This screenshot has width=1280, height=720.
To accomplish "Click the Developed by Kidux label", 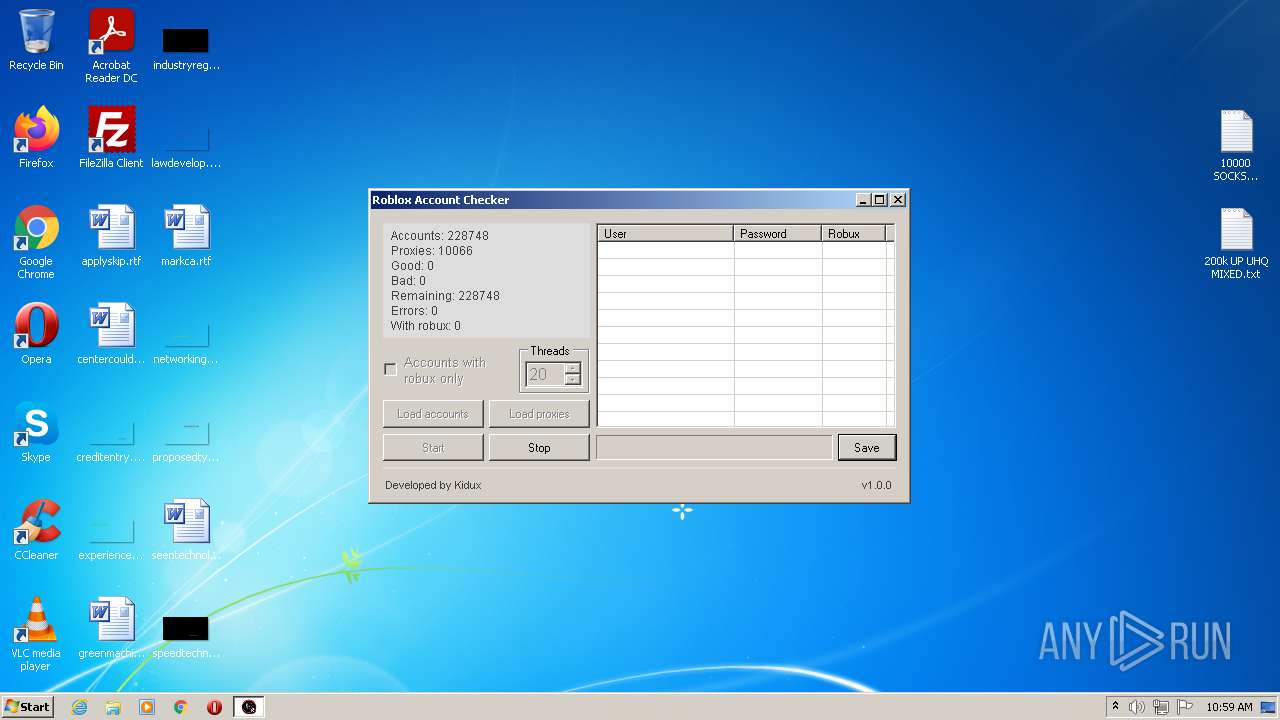I will point(433,485).
